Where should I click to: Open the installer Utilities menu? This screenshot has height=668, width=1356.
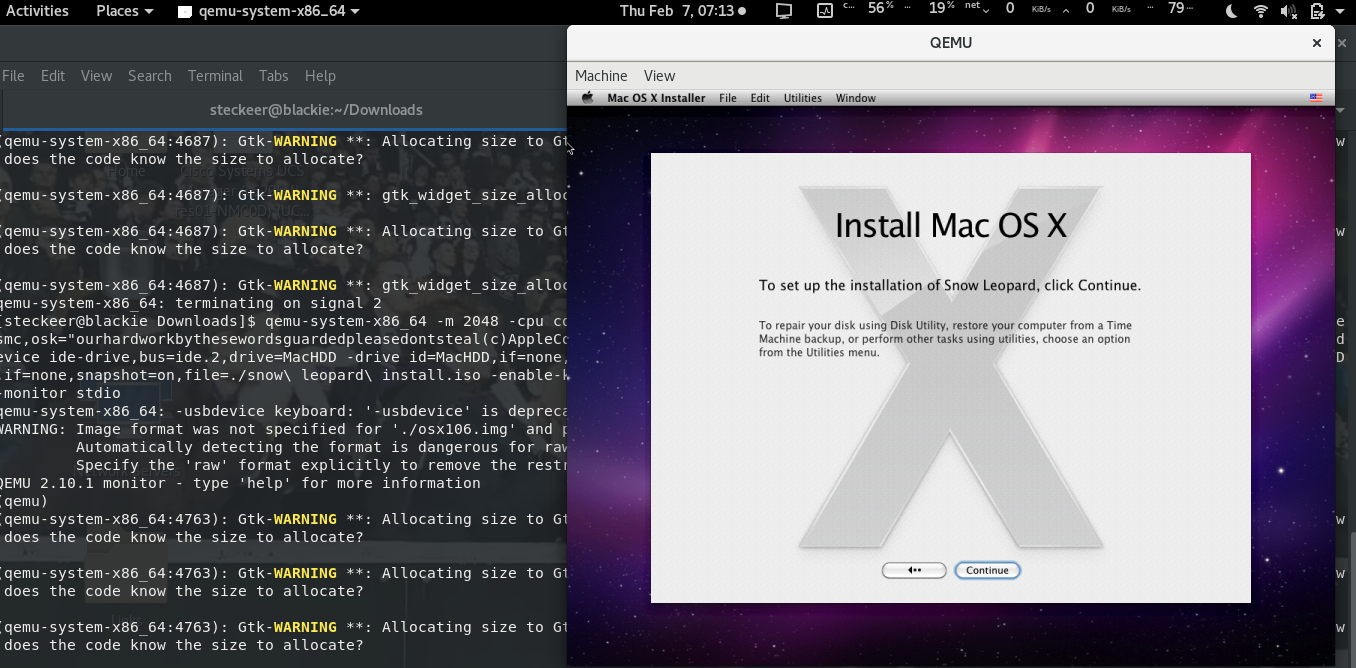click(x=802, y=98)
